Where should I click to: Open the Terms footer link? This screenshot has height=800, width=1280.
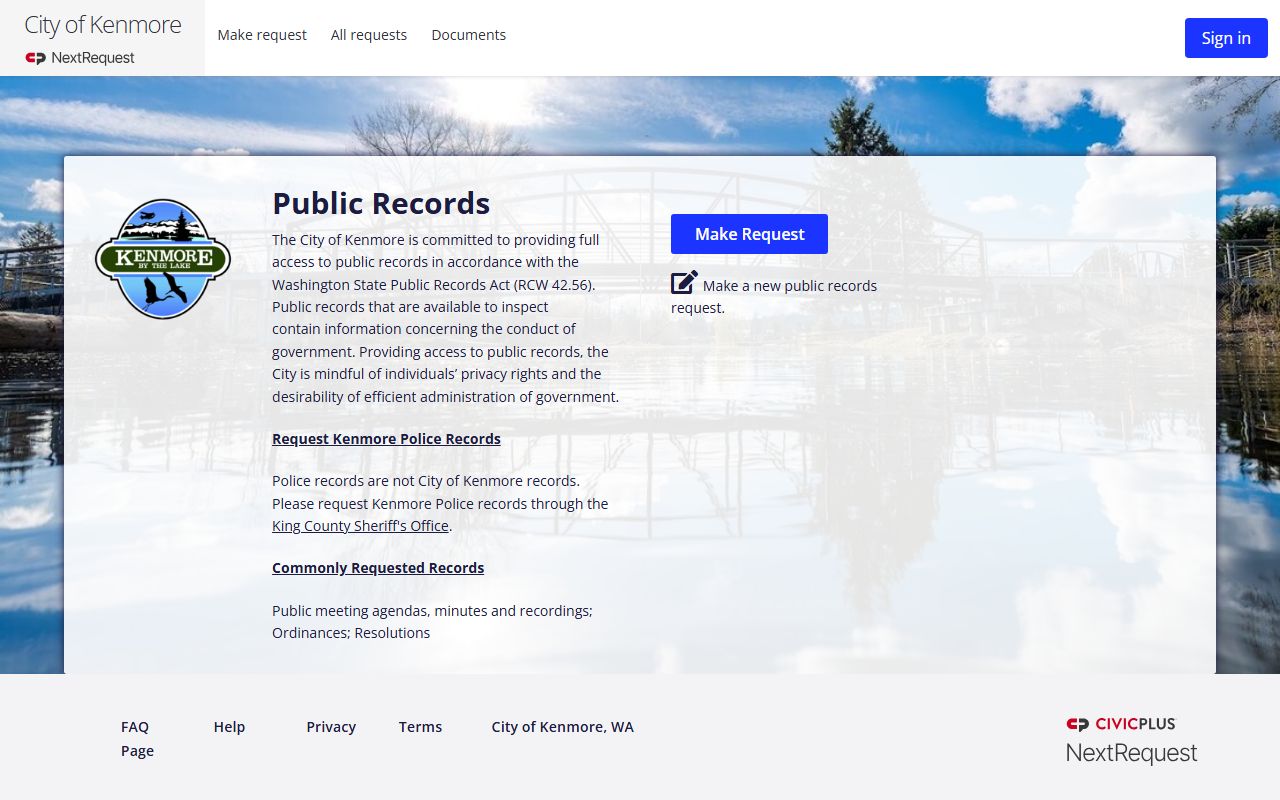[x=420, y=727]
